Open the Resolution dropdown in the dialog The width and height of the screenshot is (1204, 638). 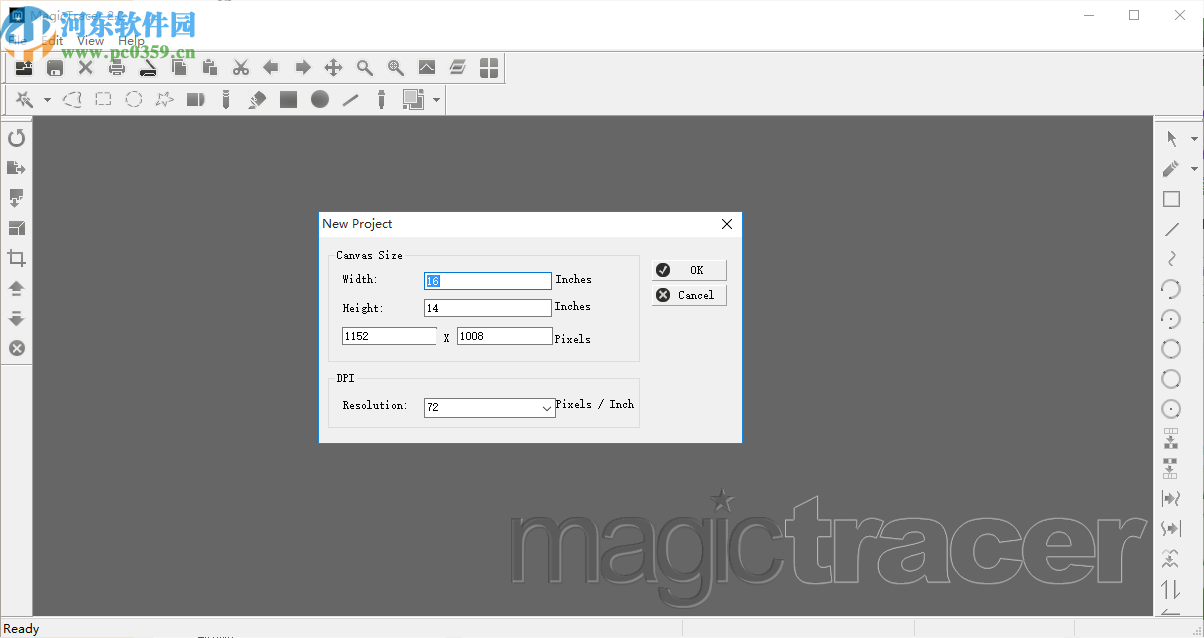(x=545, y=407)
